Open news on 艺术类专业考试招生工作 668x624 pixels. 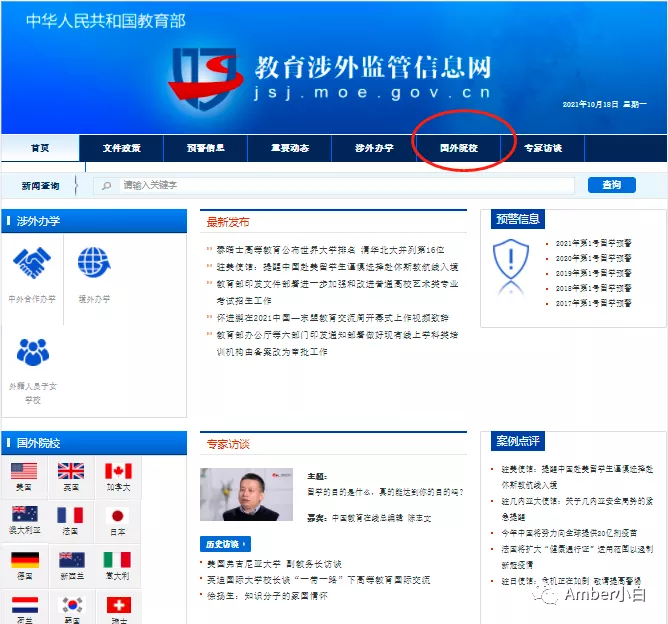337,292
